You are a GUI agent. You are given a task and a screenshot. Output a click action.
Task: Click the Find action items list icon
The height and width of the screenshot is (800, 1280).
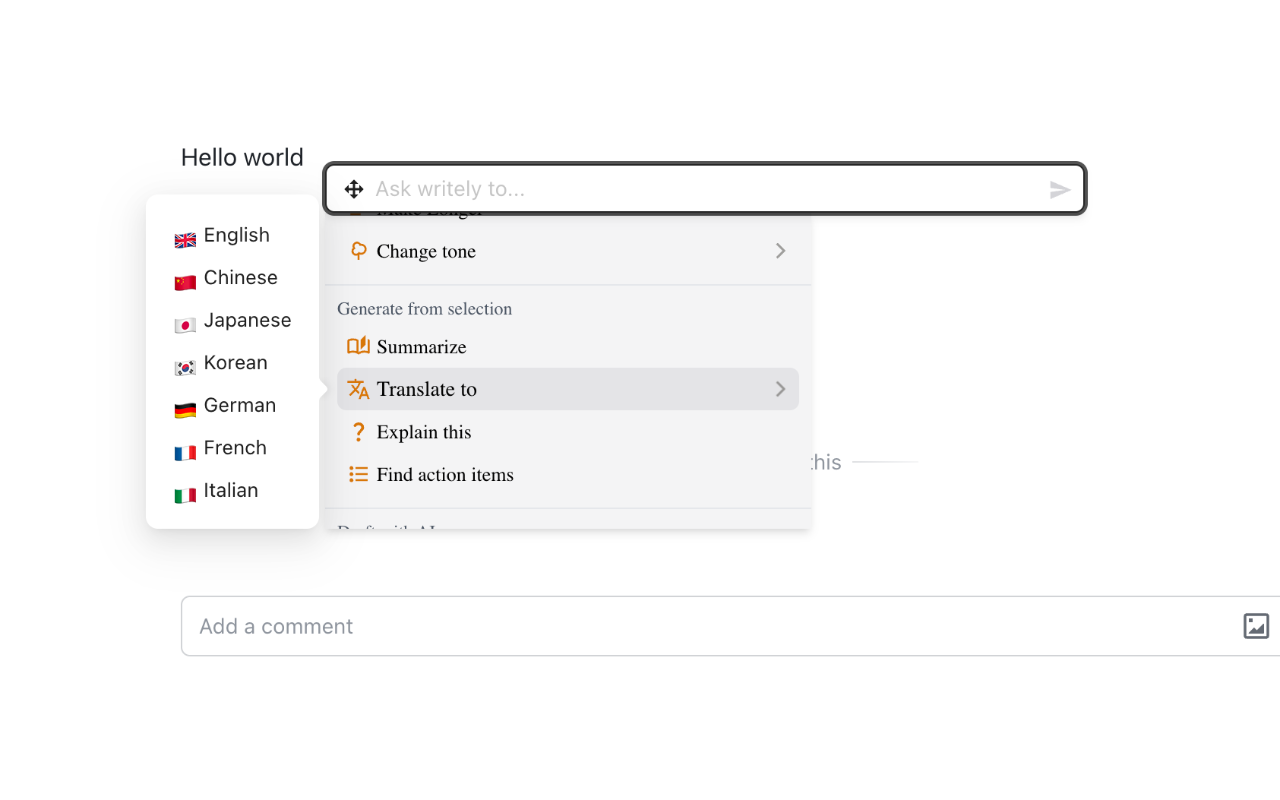click(358, 474)
